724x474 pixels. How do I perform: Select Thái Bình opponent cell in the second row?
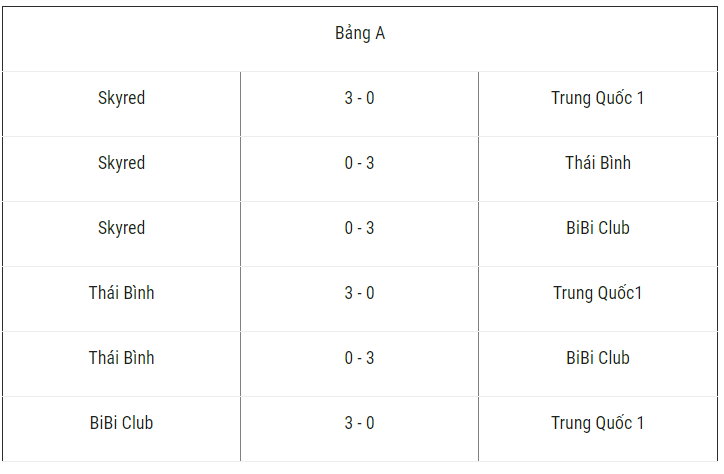(x=598, y=163)
